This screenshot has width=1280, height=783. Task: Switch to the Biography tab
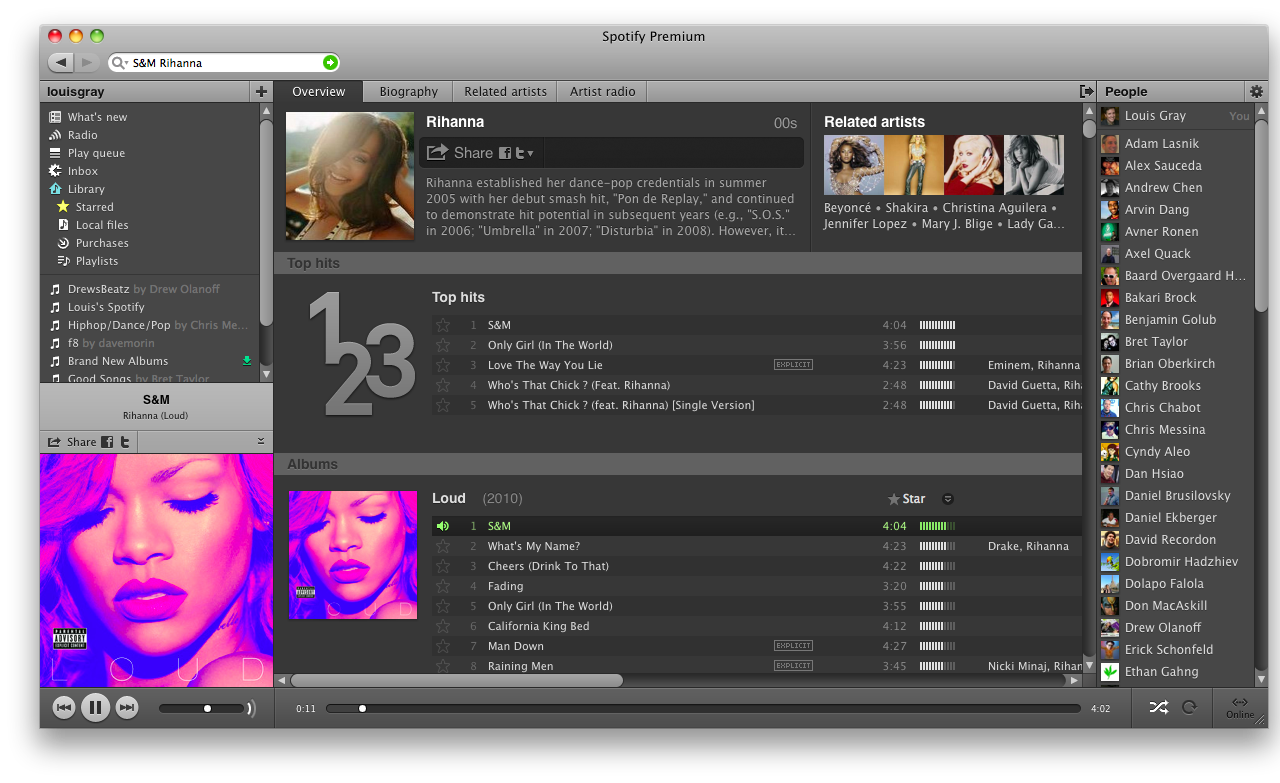point(408,92)
